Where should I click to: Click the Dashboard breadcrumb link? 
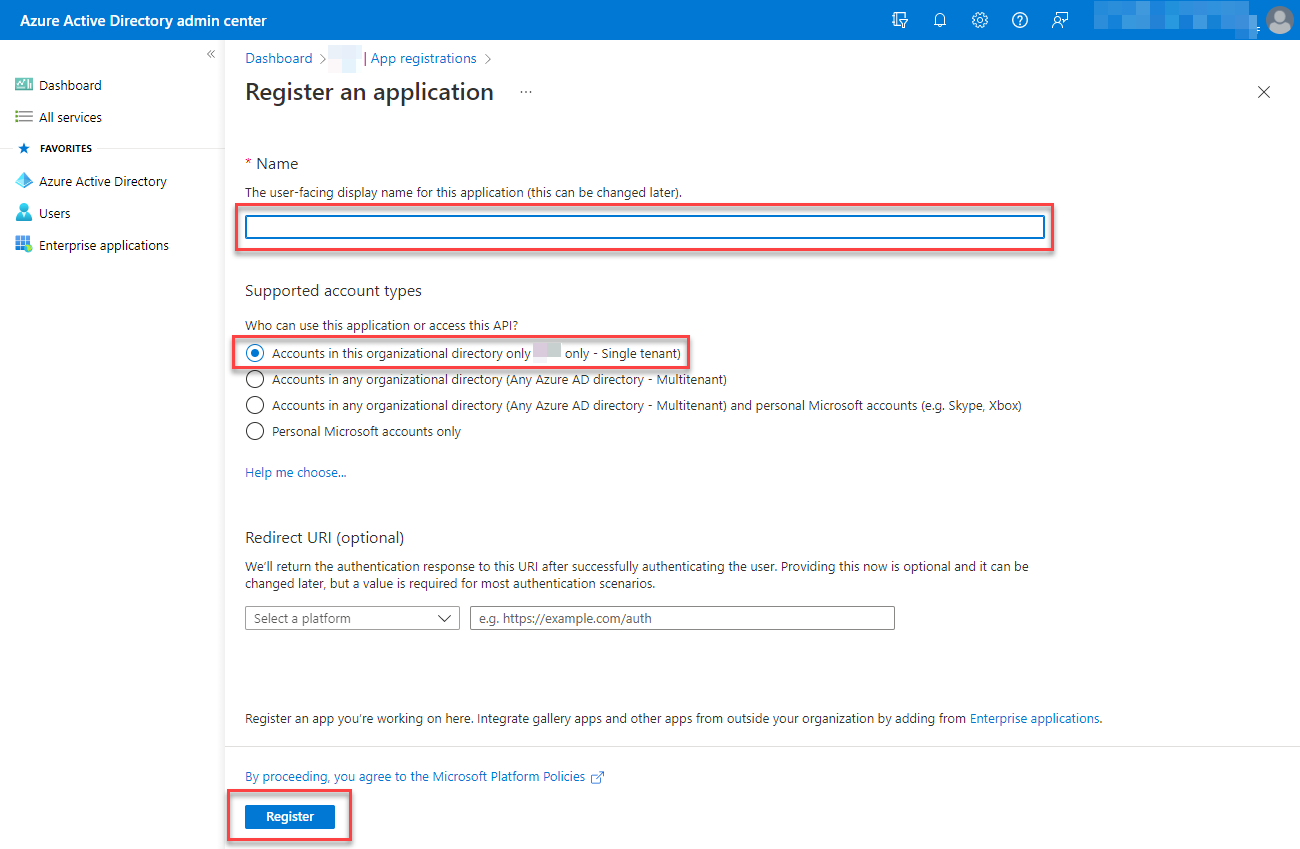pos(279,58)
